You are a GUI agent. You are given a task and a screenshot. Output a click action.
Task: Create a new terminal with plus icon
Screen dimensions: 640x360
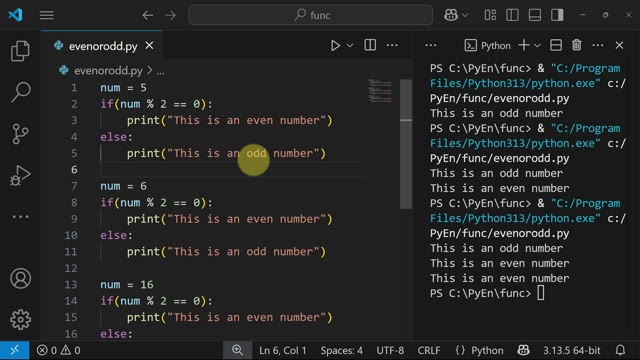pyautogui.click(x=524, y=45)
